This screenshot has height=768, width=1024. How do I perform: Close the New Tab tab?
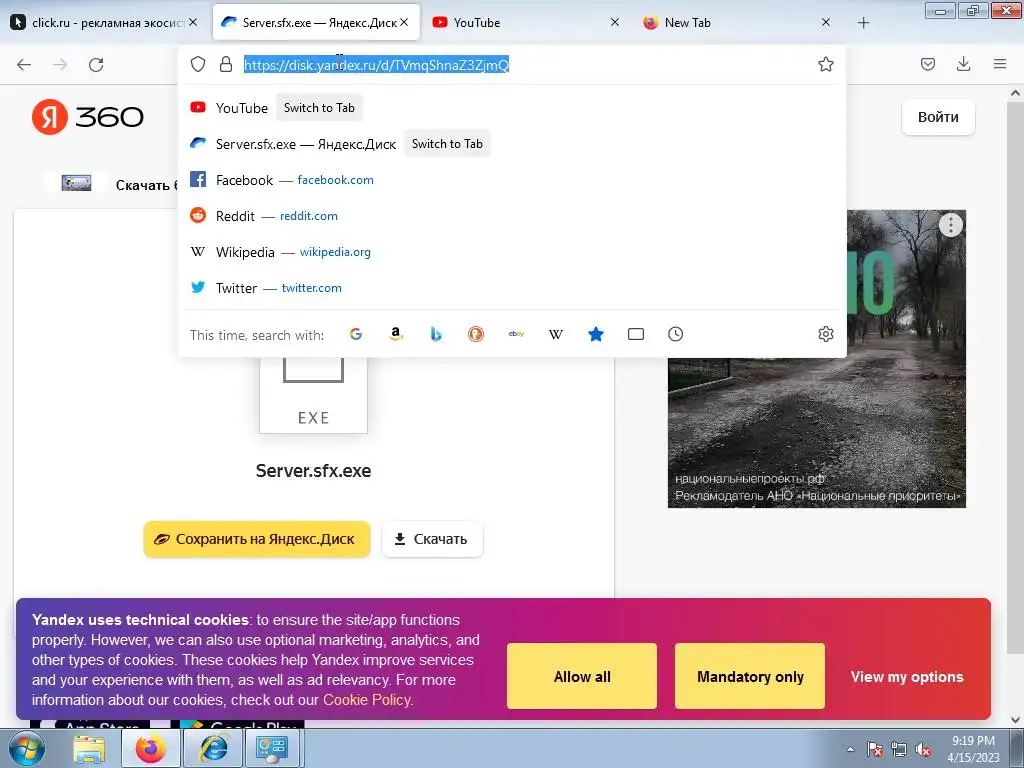pos(825,22)
